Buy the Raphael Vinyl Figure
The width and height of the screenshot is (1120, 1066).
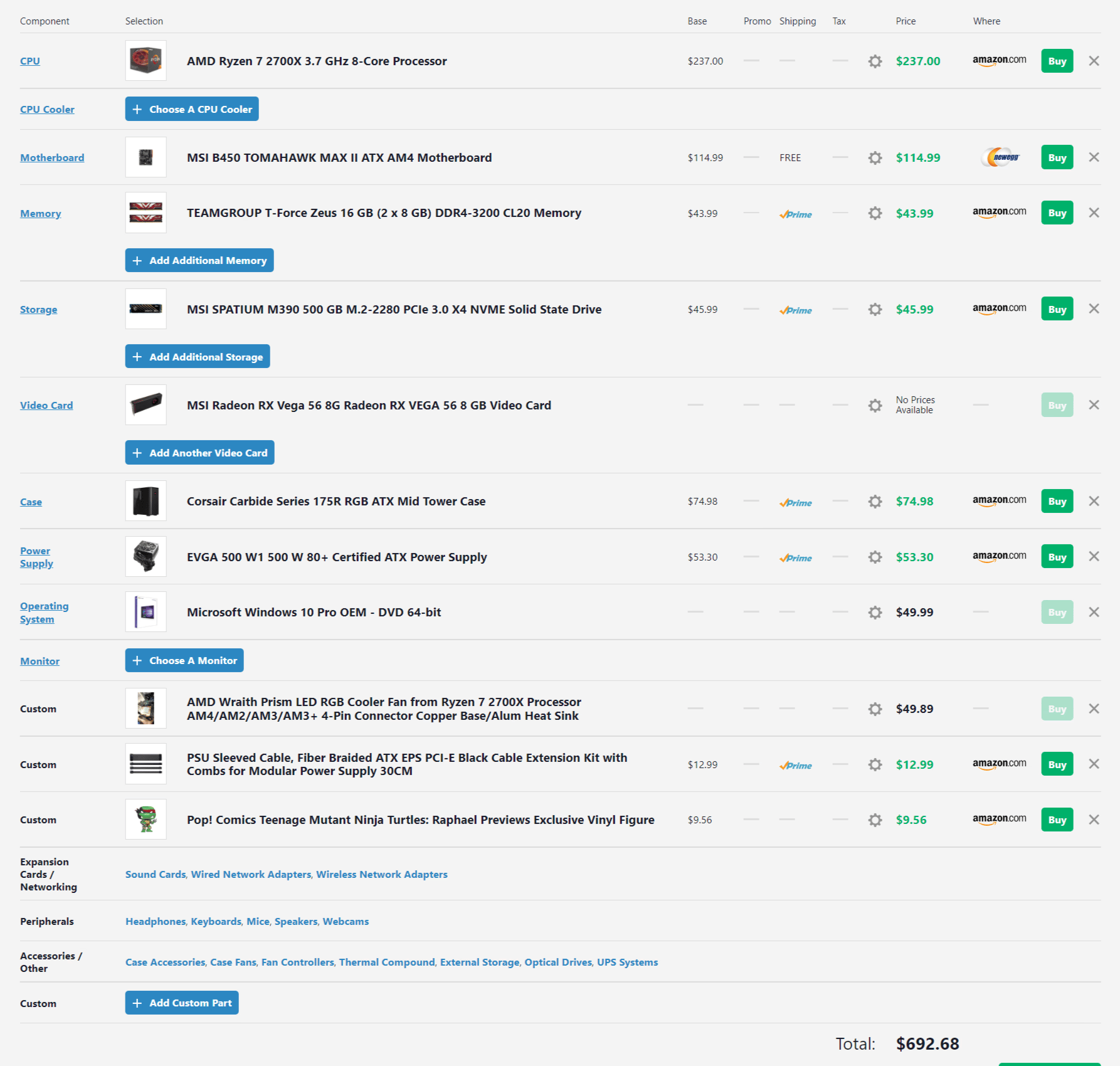(x=1057, y=820)
